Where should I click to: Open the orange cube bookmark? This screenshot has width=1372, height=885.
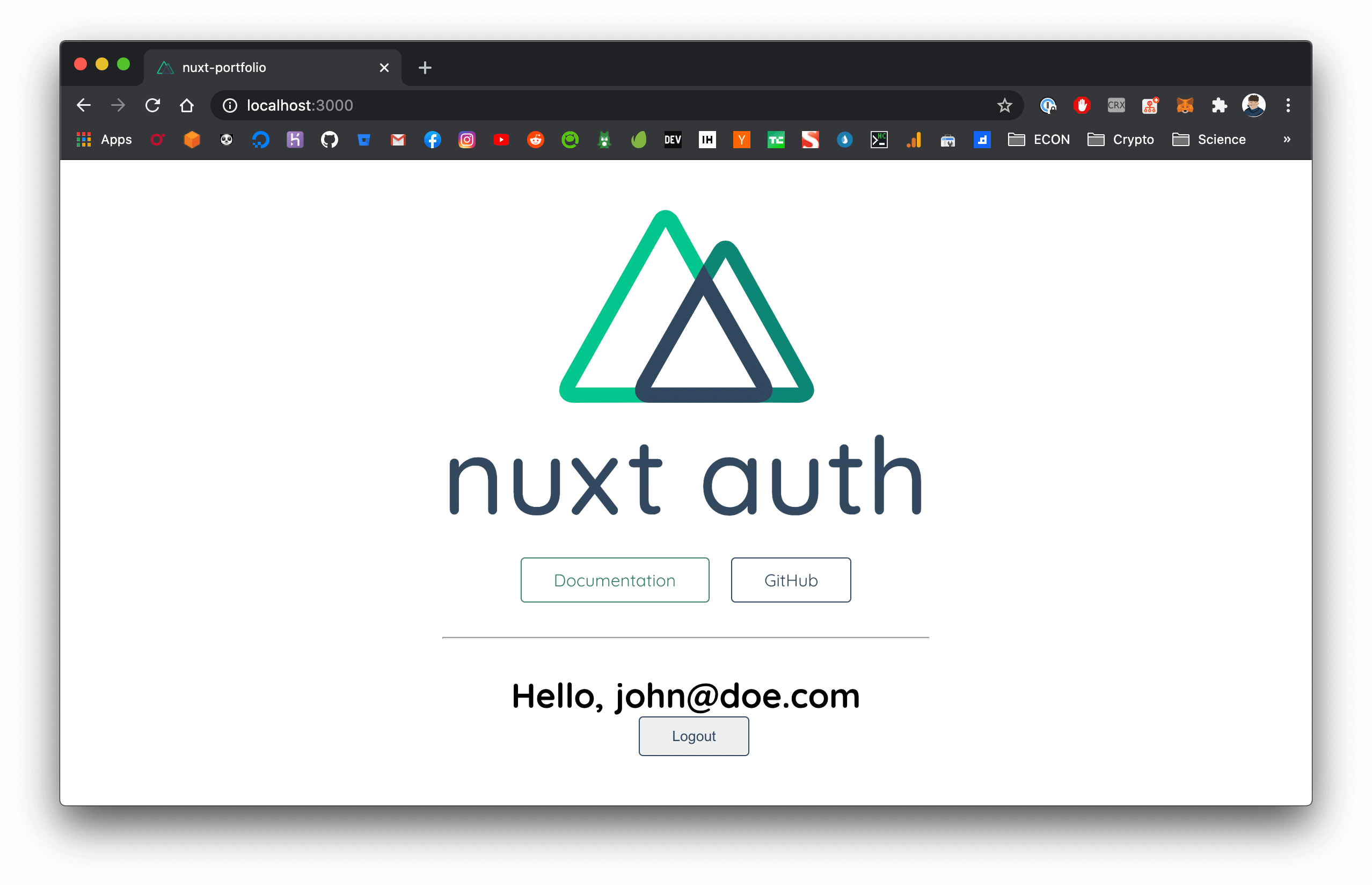192,139
